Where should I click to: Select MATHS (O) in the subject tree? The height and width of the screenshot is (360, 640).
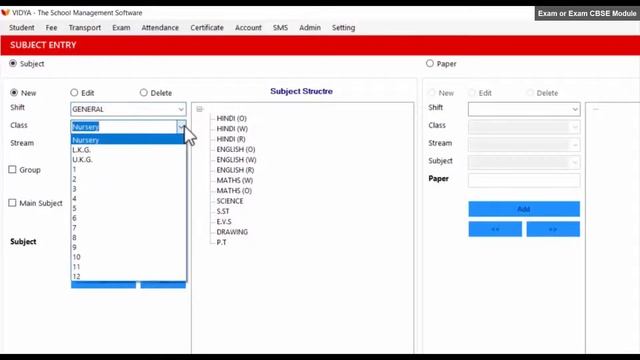pyautogui.click(x=234, y=191)
